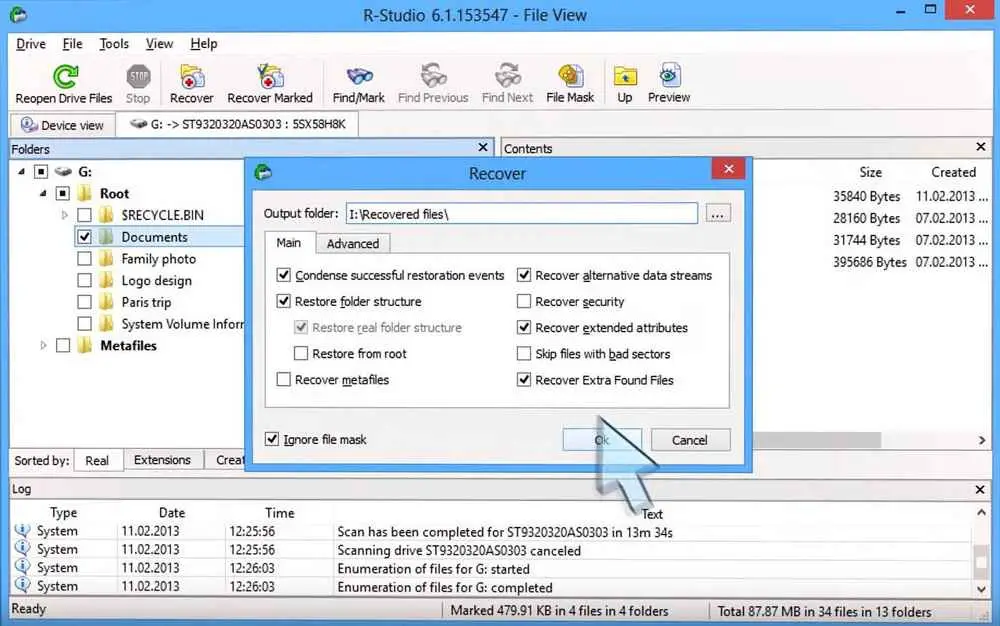1000x626 pixels.
Task: Close the Recover dialog with red X
Action: click(728, 169)
